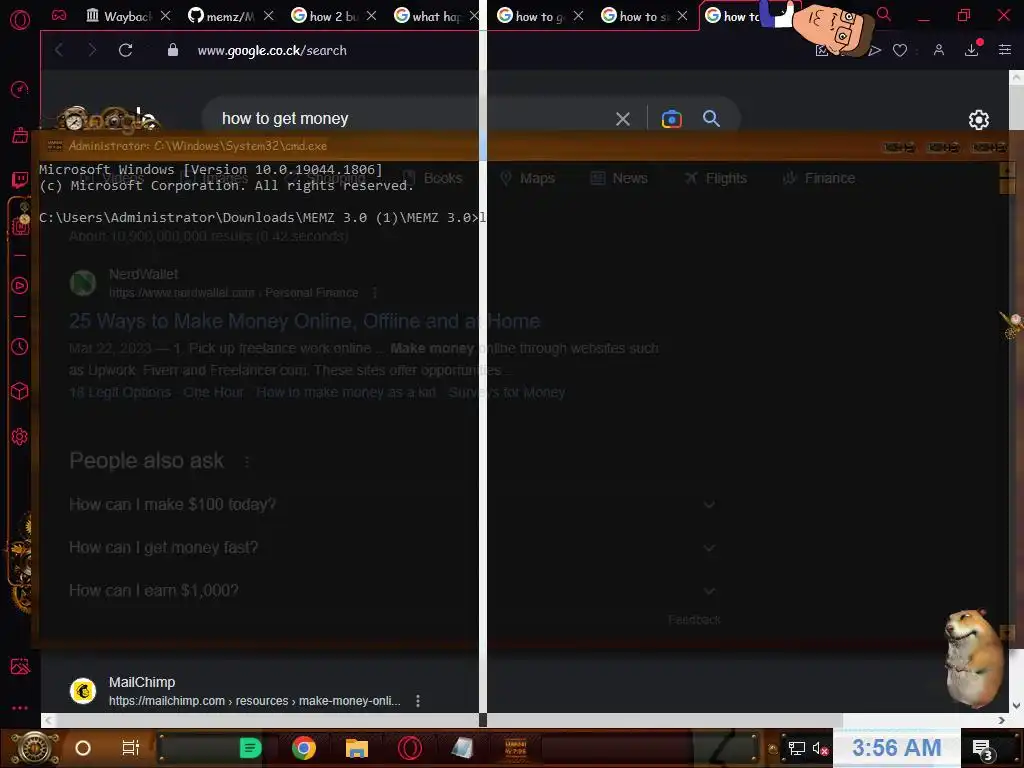This screenshot has width=1024, height=768.
Task: Submit search with magnifier icon
Action: pyautogui.click(x=711, y=118)
